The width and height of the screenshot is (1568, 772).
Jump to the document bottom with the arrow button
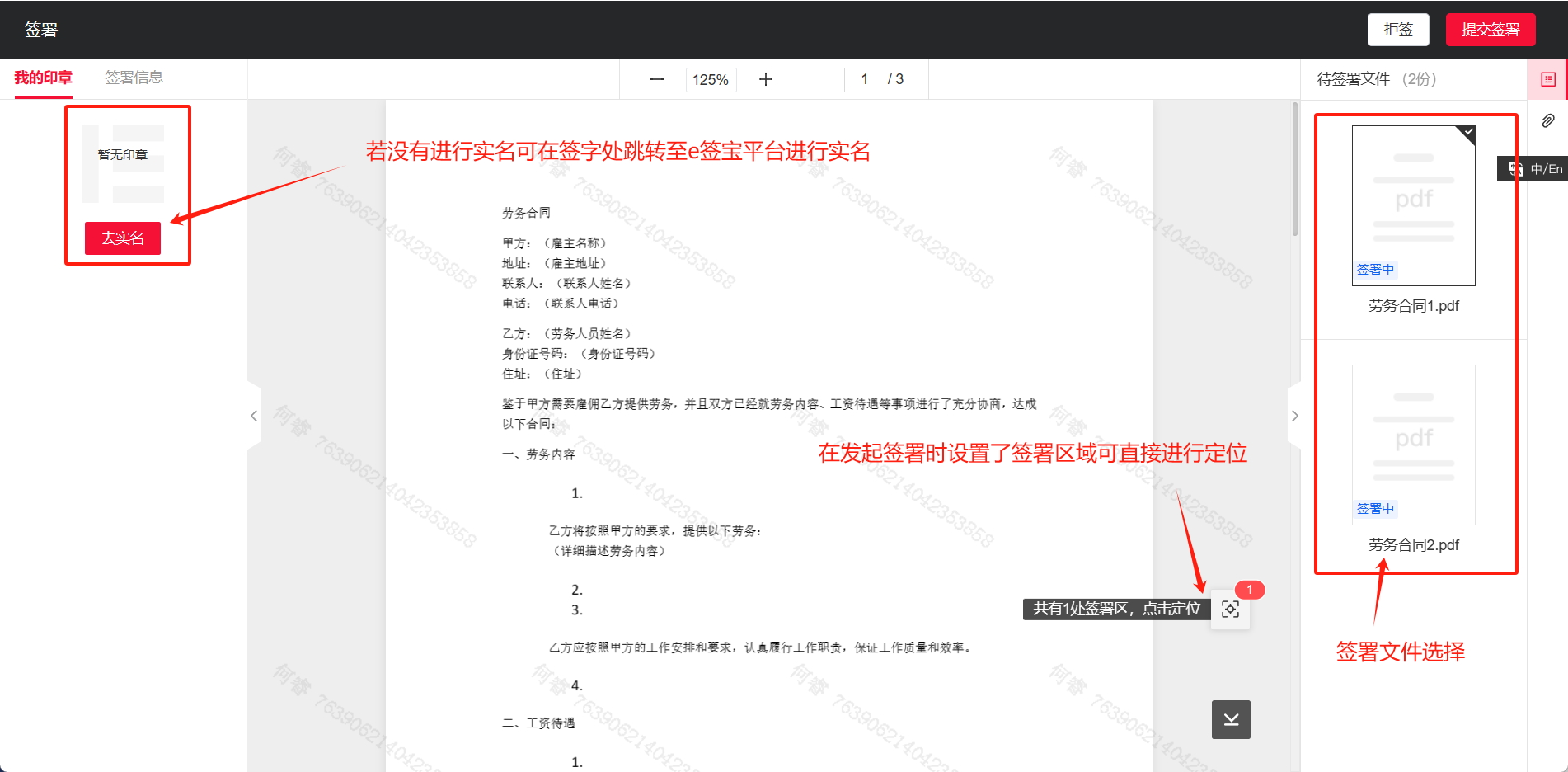tap(1231, 719)
